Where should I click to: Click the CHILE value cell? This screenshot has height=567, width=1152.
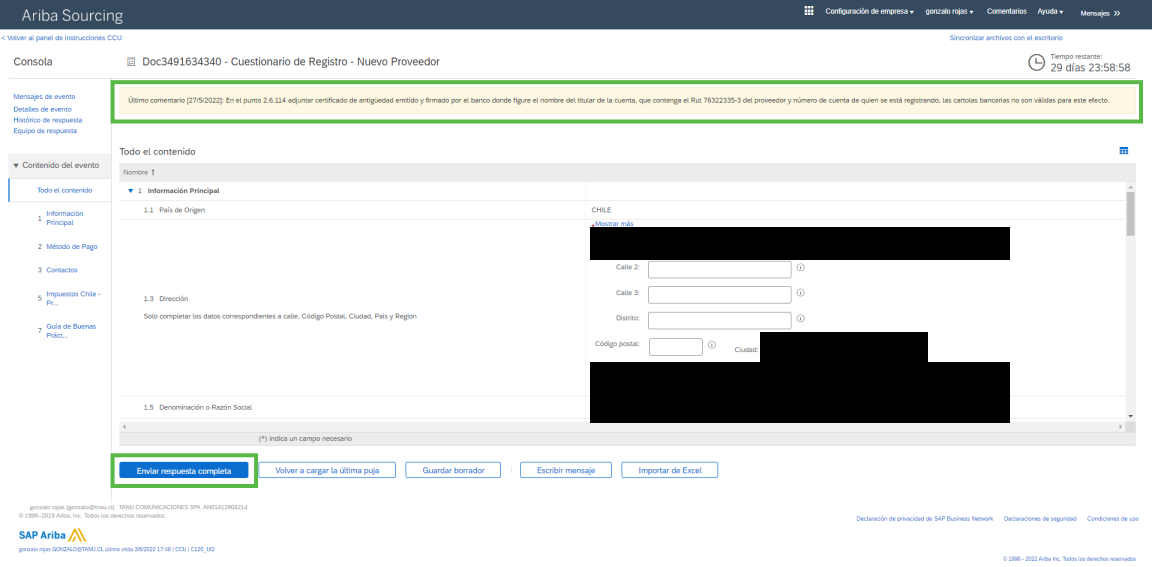601,210
